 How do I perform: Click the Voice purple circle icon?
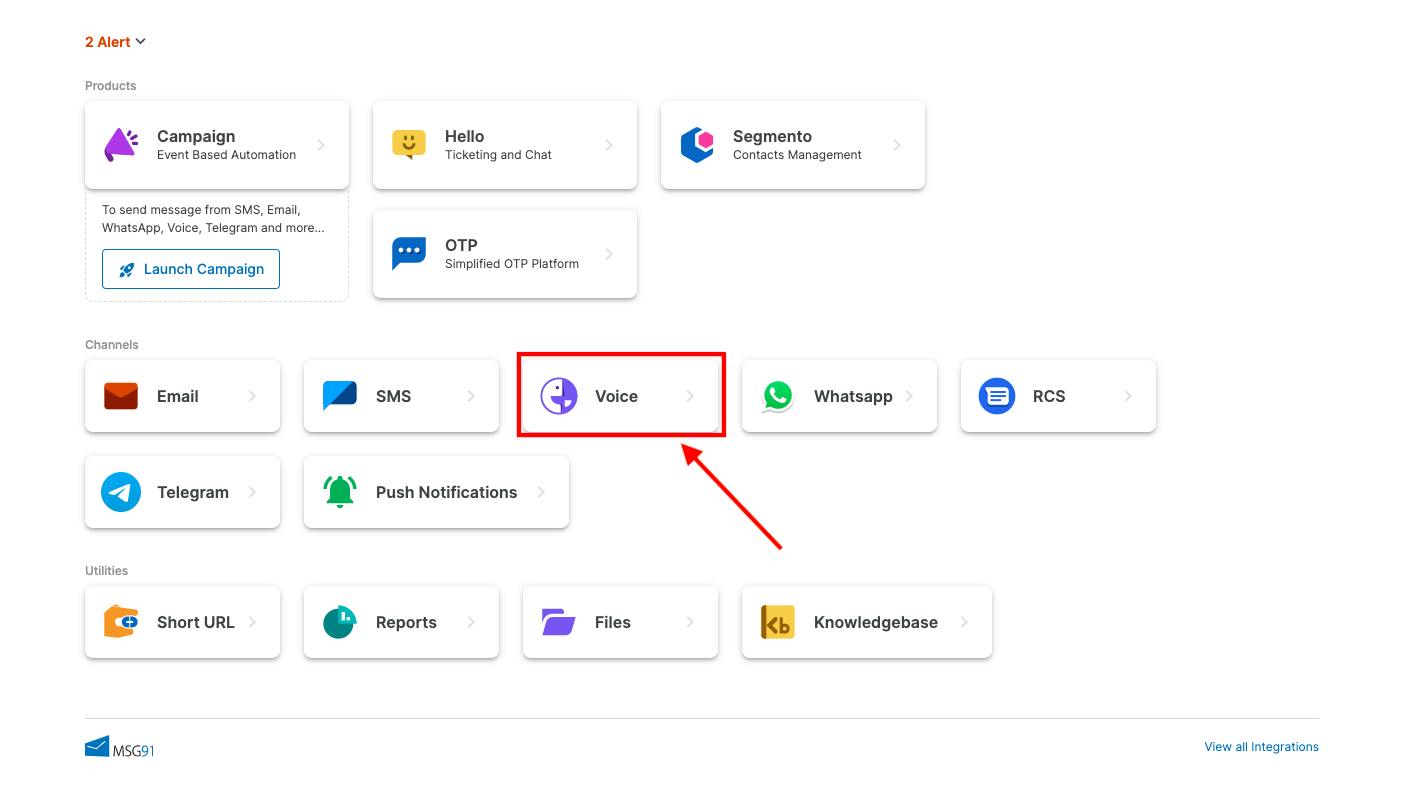pos(559,396)
